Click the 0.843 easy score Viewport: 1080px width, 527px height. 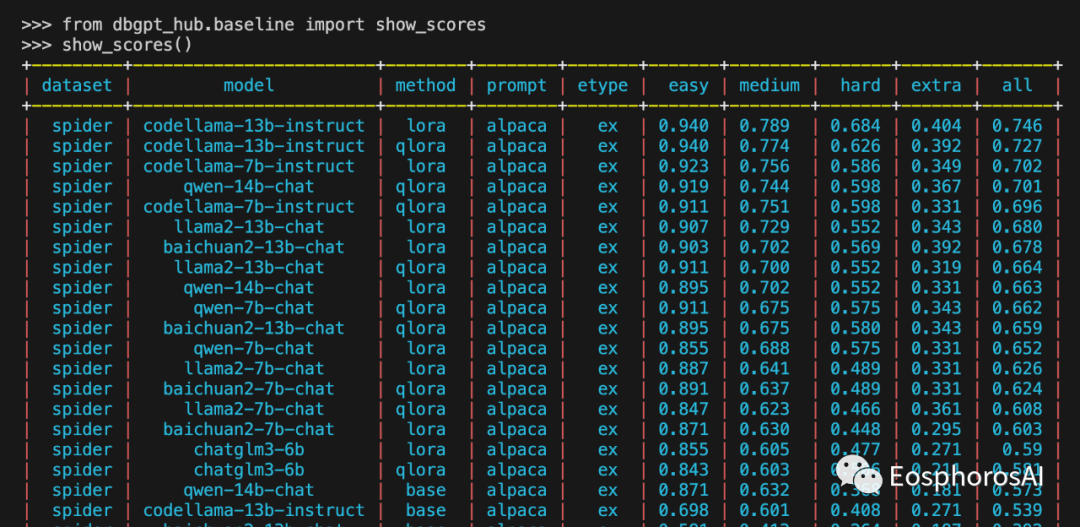[683, 469]
